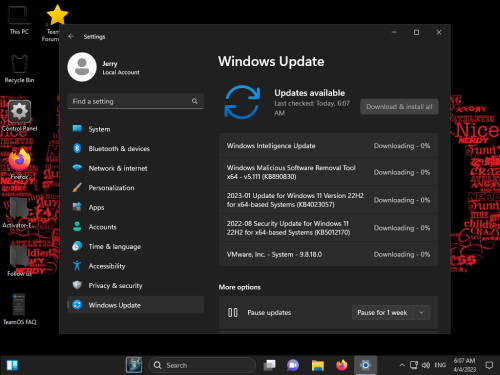Click the ENG language indicator
Viewport: 500px width, 375px height.
click(440, 365)
